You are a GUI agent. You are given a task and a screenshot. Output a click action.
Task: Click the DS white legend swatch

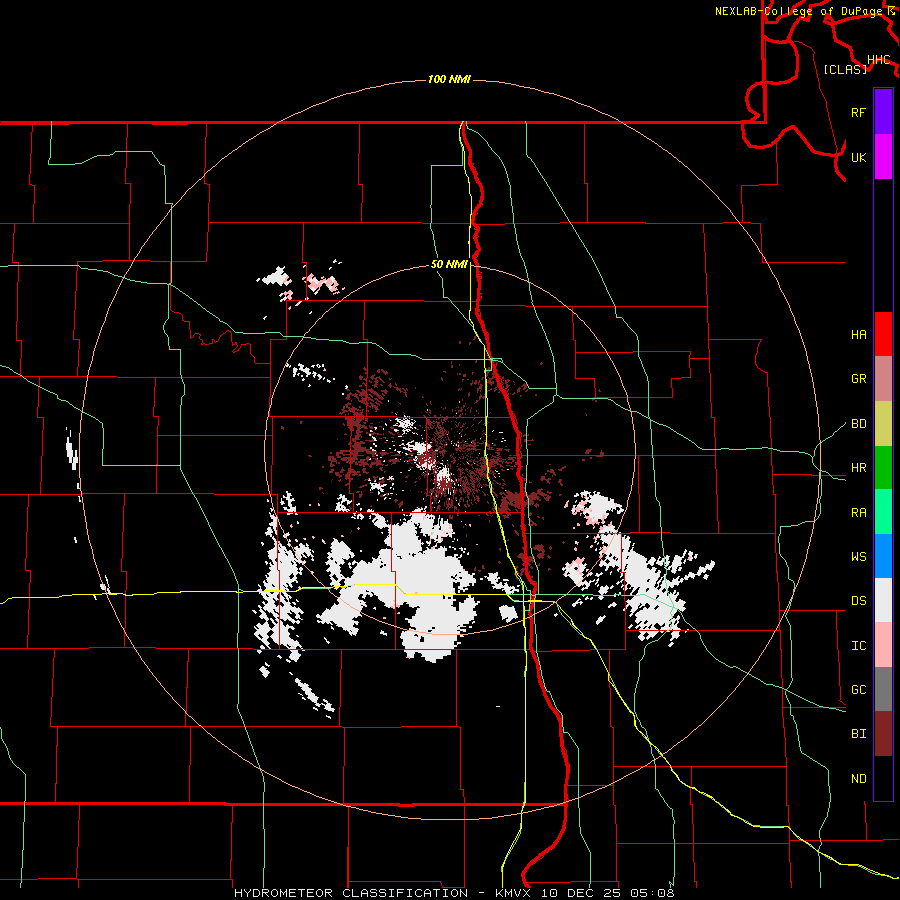(883, 600)
